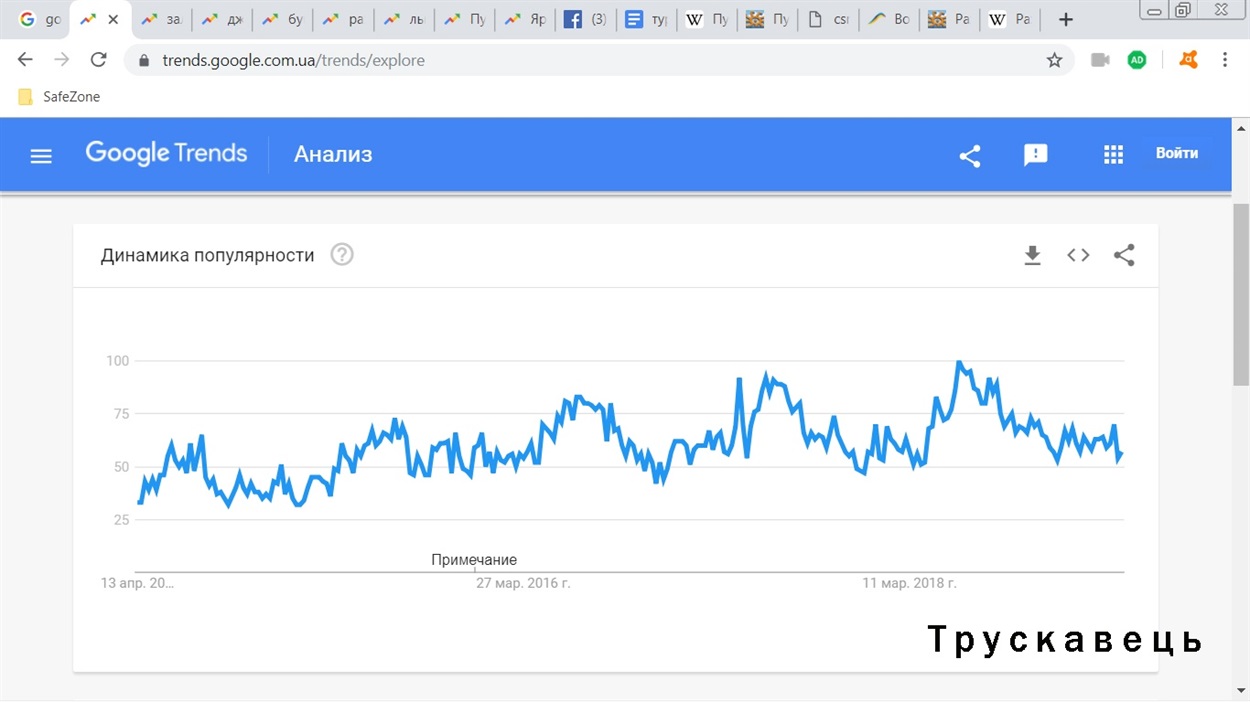Open a new browser tab

tap(1066, 19)
